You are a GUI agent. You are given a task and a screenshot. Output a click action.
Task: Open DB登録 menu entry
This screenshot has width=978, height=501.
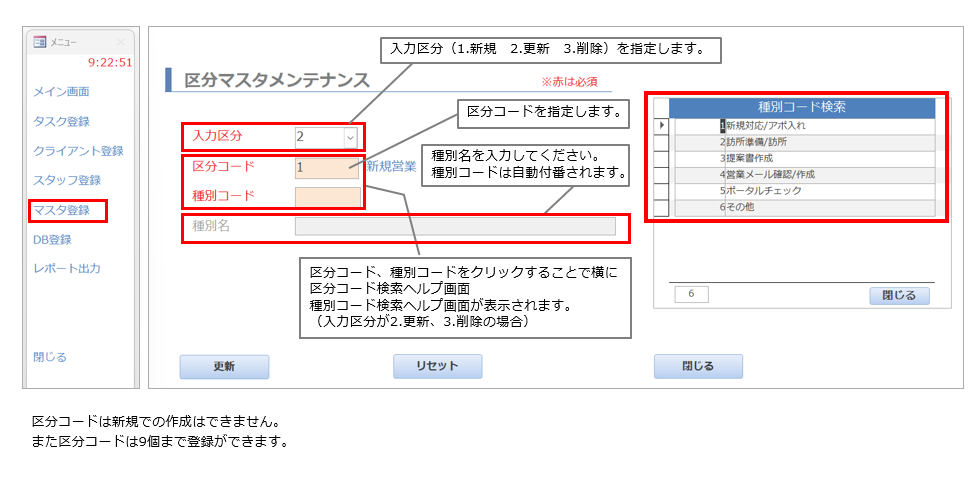(x=52, y=240)
